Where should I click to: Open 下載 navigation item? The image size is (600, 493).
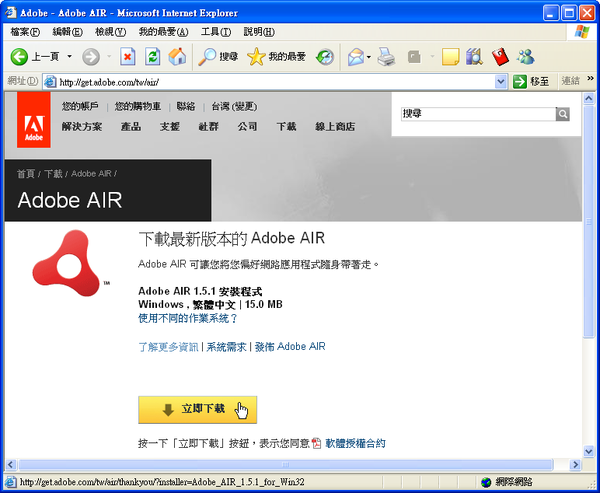pos(286,127)
